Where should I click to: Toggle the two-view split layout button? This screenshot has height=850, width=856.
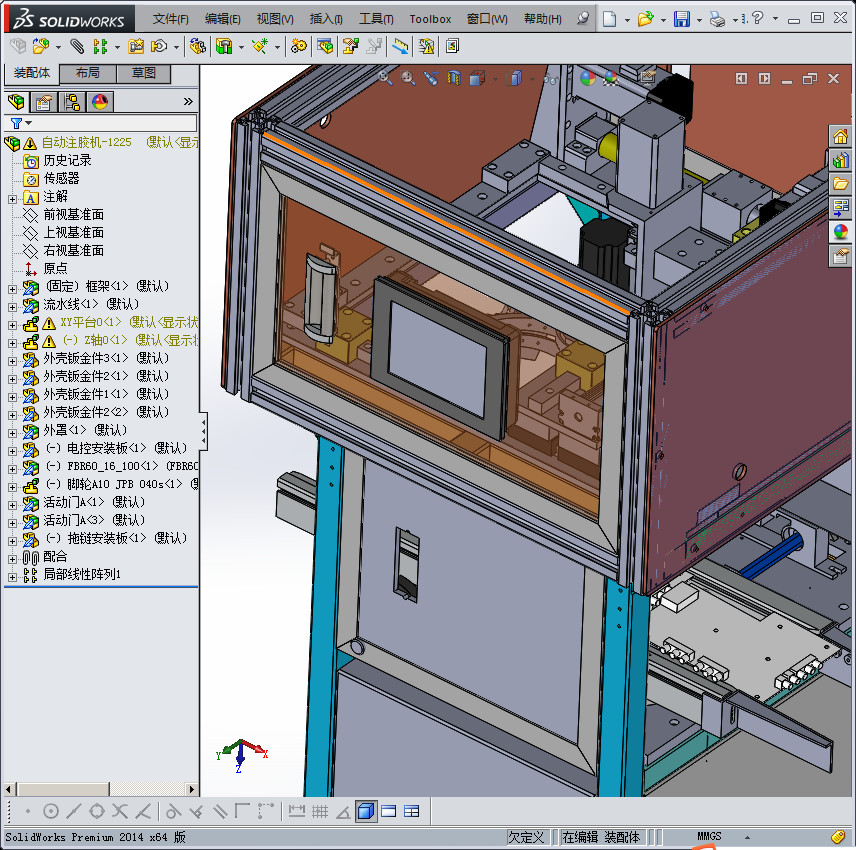click(x=389, y=811)
